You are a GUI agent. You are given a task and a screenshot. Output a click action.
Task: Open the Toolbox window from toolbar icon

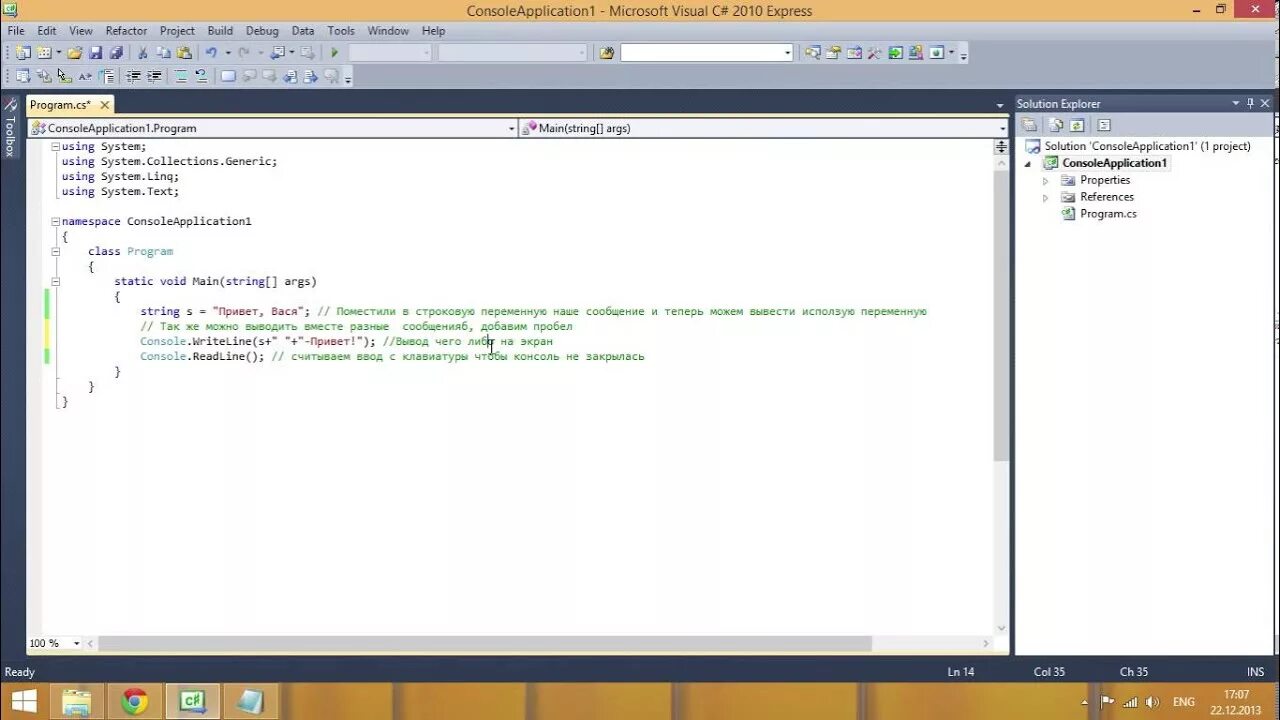(875, 53)
